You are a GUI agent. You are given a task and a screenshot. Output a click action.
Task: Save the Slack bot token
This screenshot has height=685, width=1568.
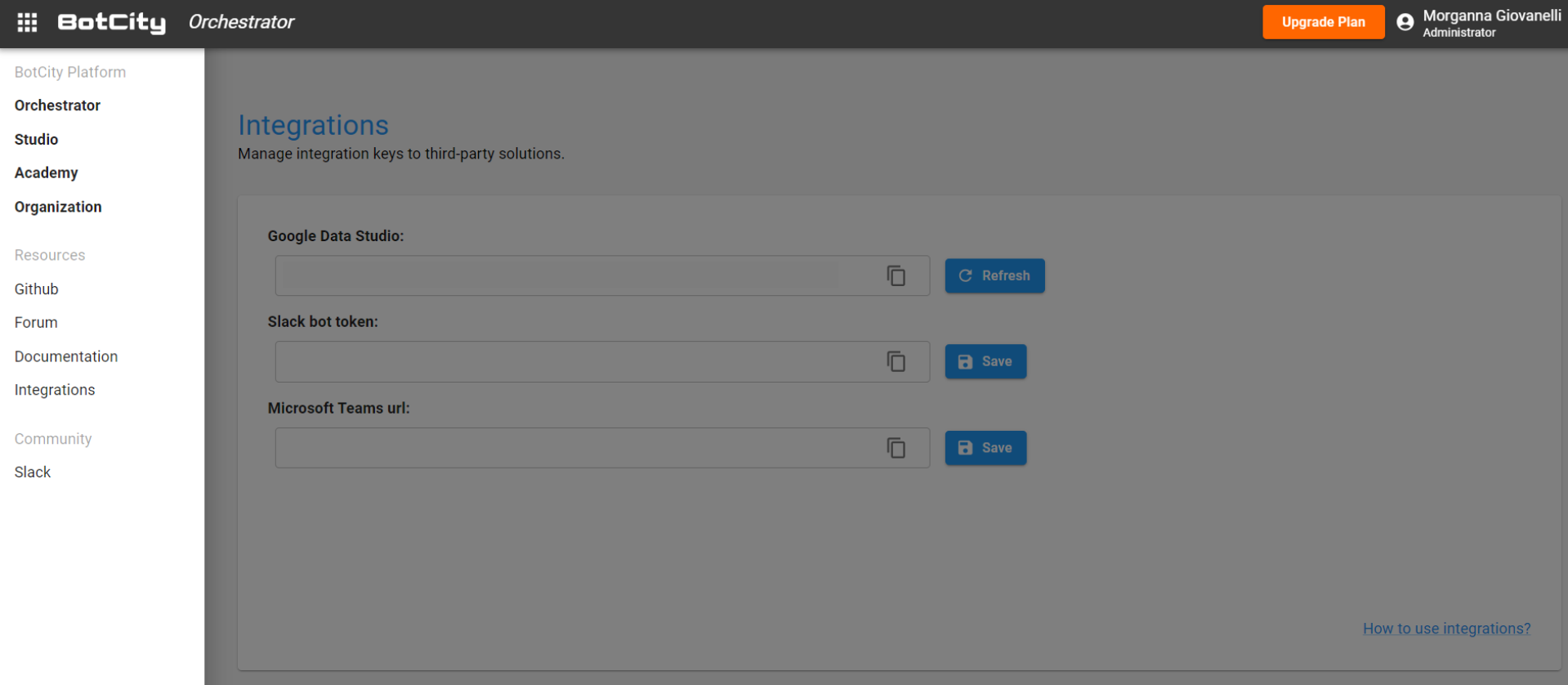985,362
